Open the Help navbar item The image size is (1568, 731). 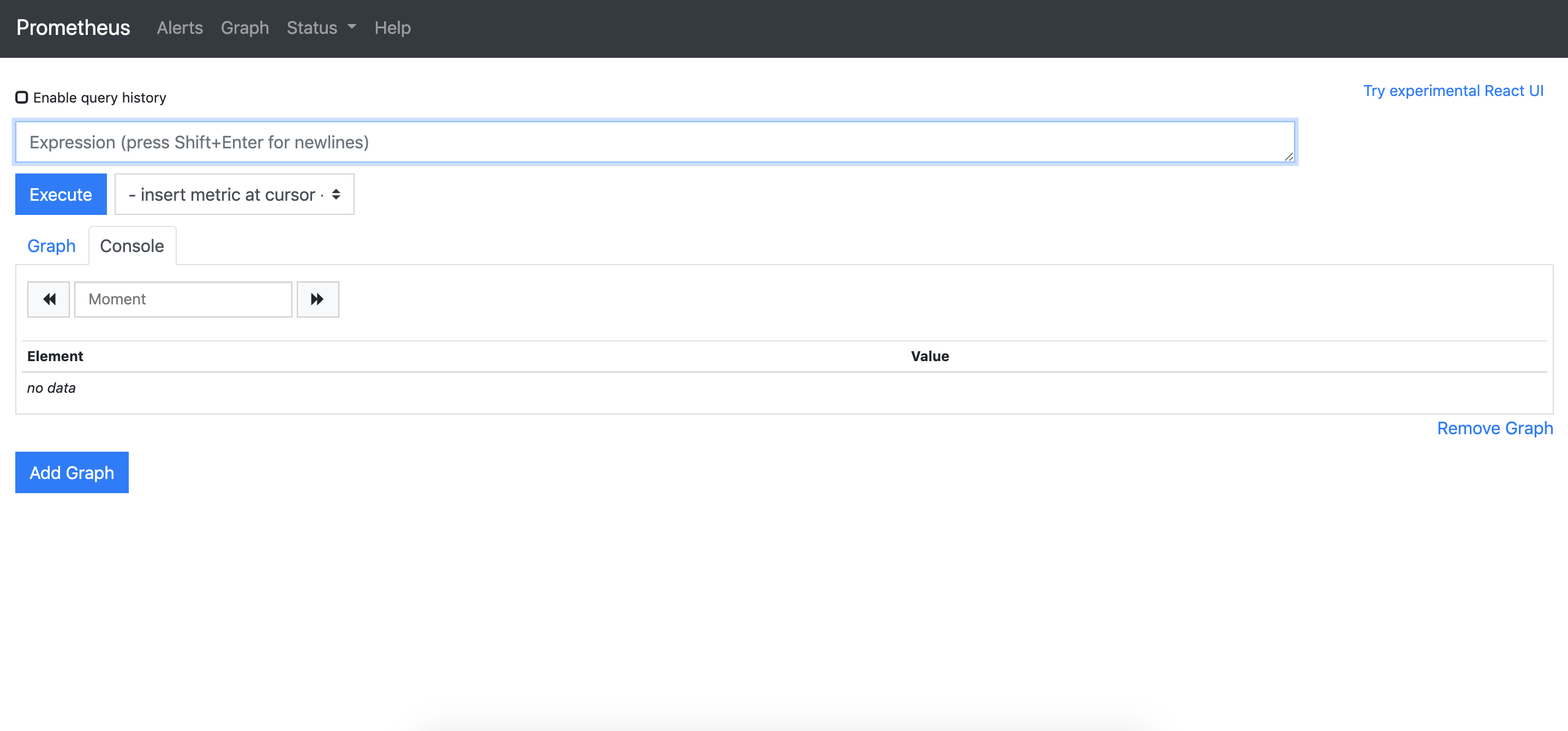[393, 28]
